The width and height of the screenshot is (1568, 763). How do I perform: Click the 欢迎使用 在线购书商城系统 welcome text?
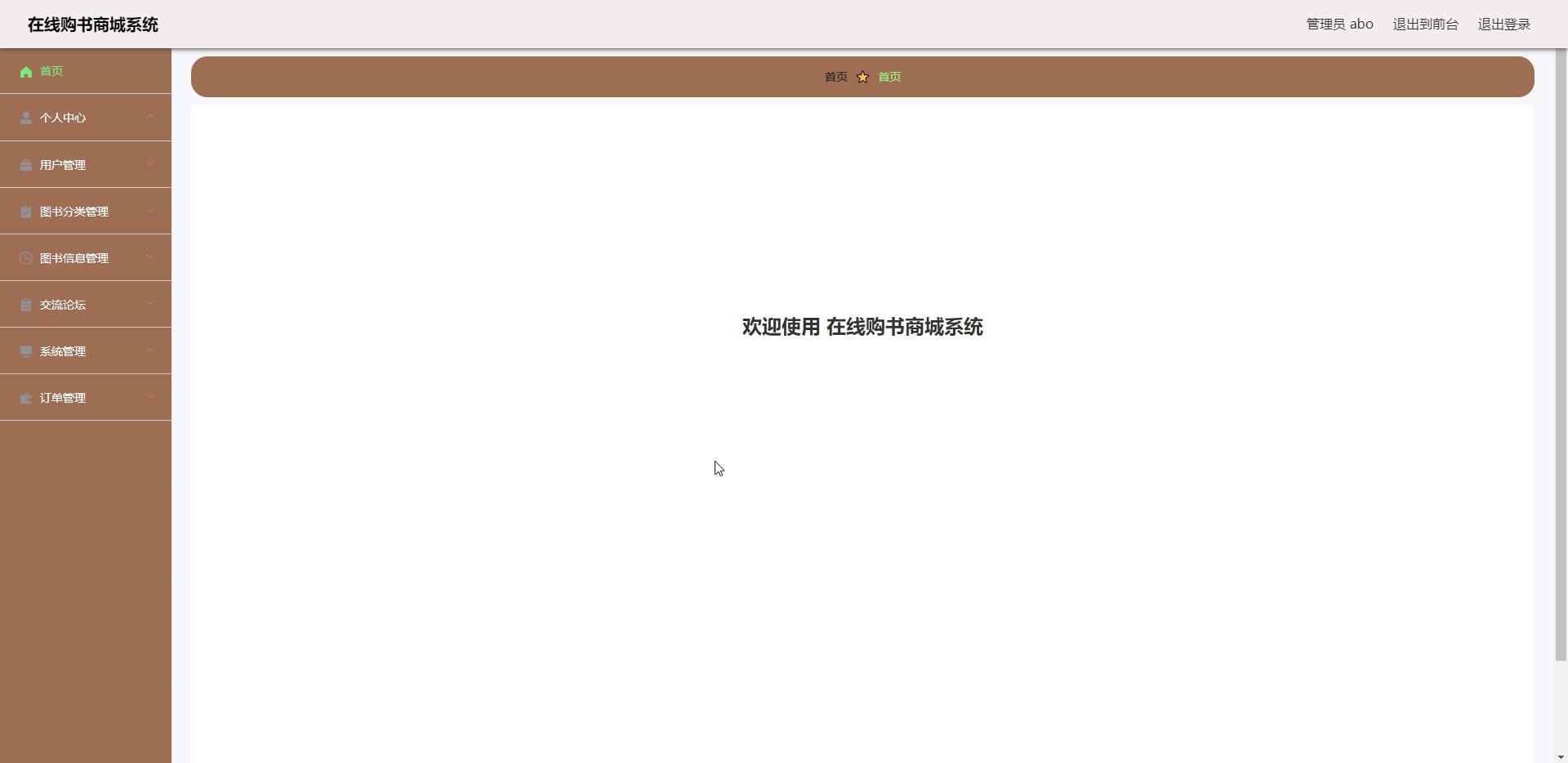[862, 327]
